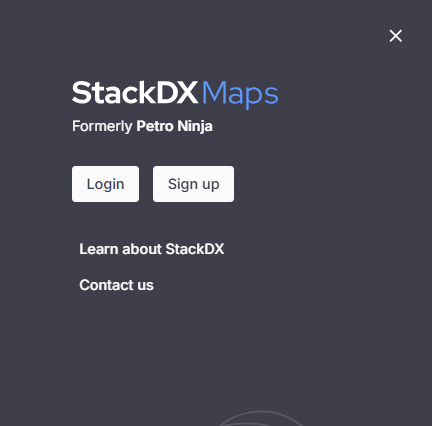Click the white StackDX logo text
This screenshot has width=432, height=426.
(135, 92)
